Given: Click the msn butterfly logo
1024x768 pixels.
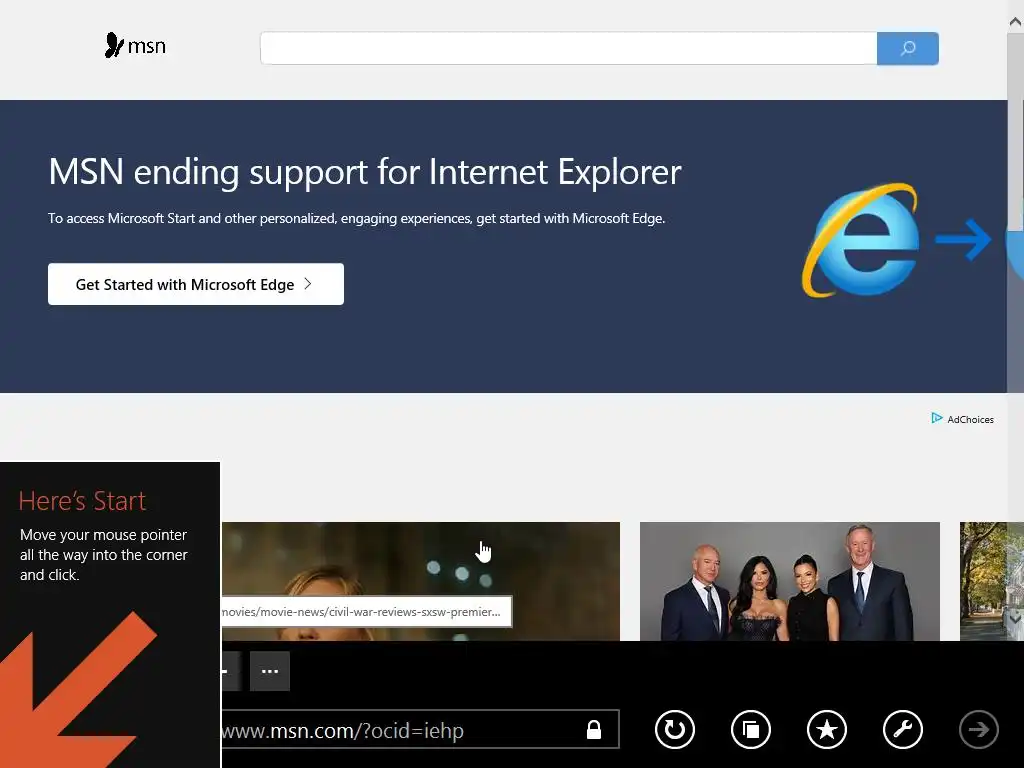Looking at the screenshot, I should [x=135, y=46].
